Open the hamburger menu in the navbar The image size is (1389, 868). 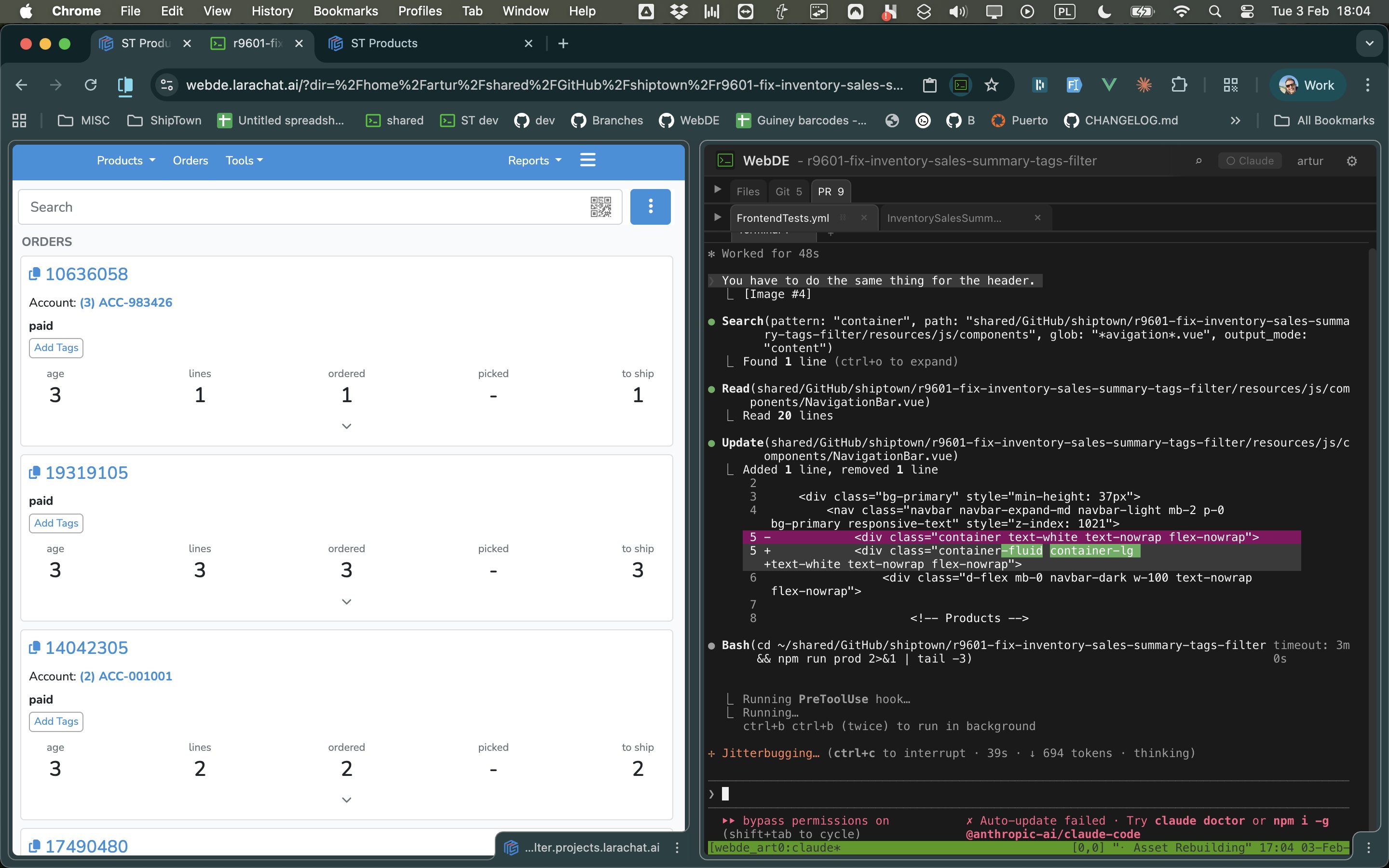click(x=587, y=160)
